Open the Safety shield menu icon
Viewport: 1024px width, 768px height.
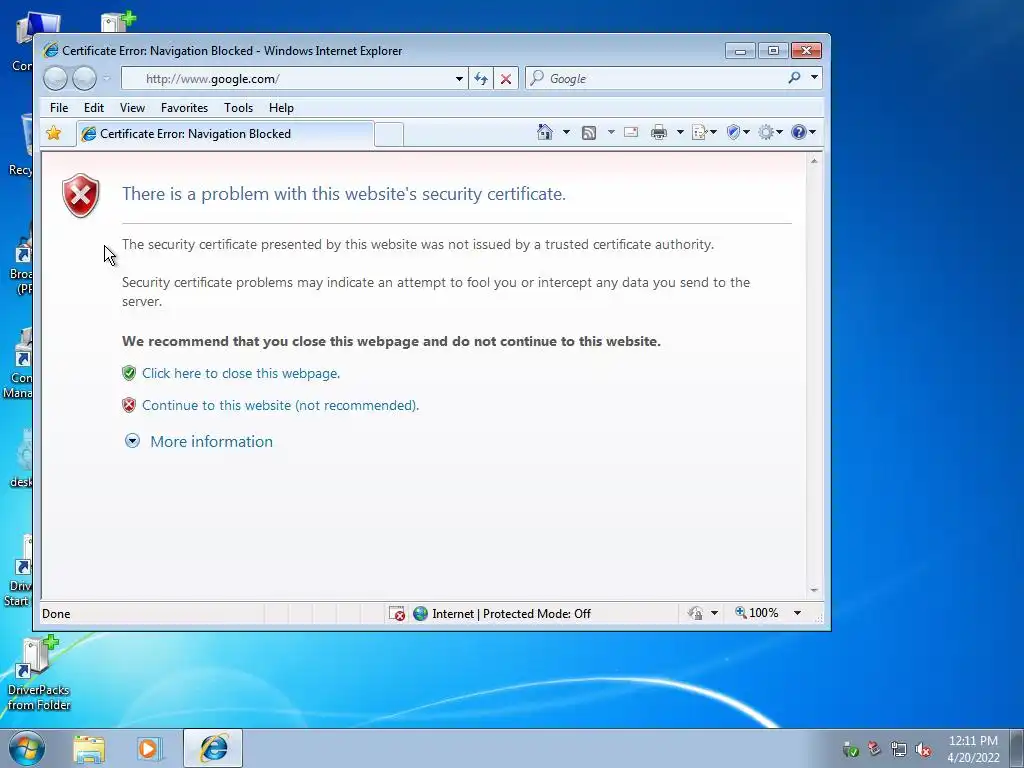point(737,133)
